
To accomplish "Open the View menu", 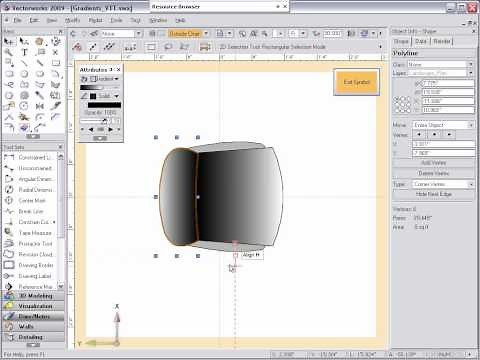I will [51, 20].
